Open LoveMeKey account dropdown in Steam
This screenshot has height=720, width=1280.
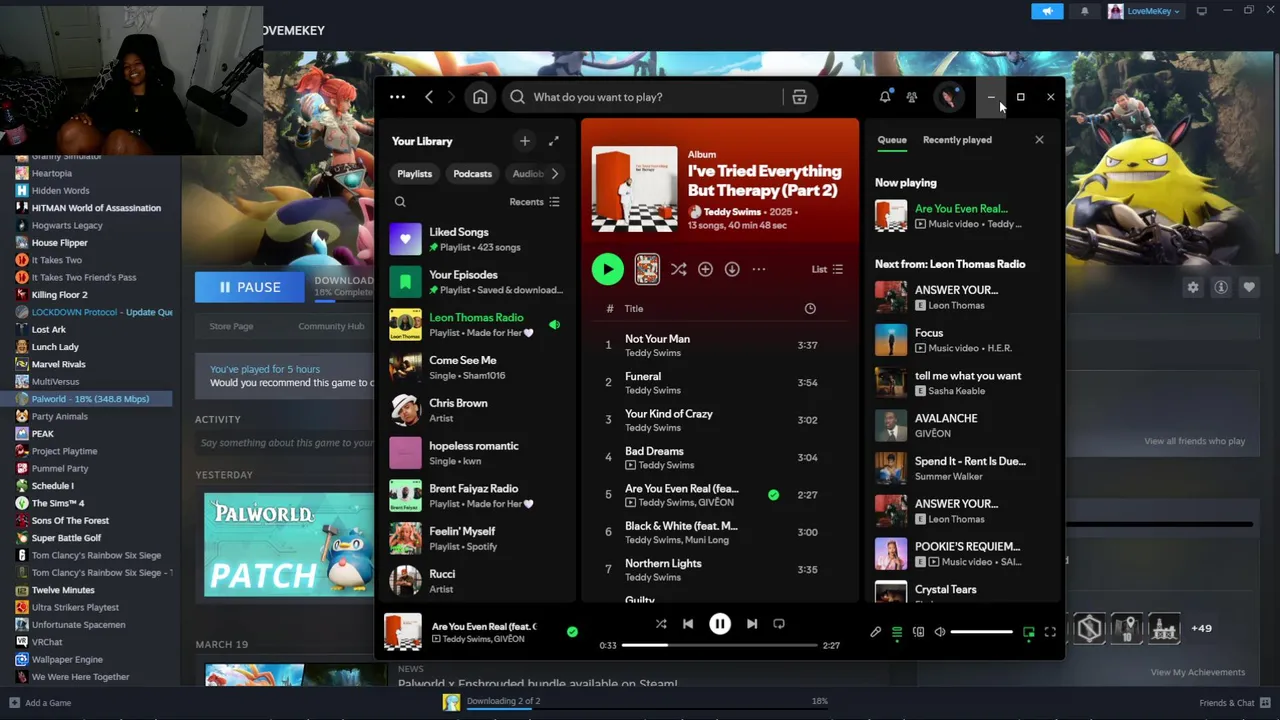tap(1144, 11)
